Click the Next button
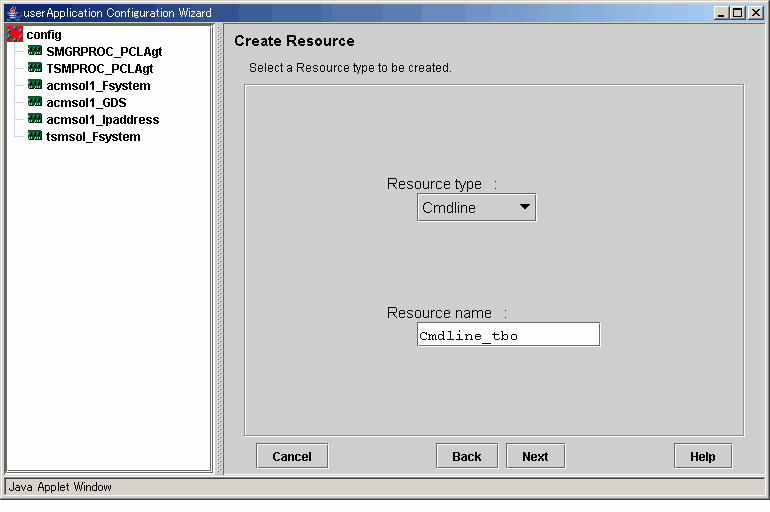The height and width of the screenshot is (512, 770). pyautogui.click(x=535, y=457)
